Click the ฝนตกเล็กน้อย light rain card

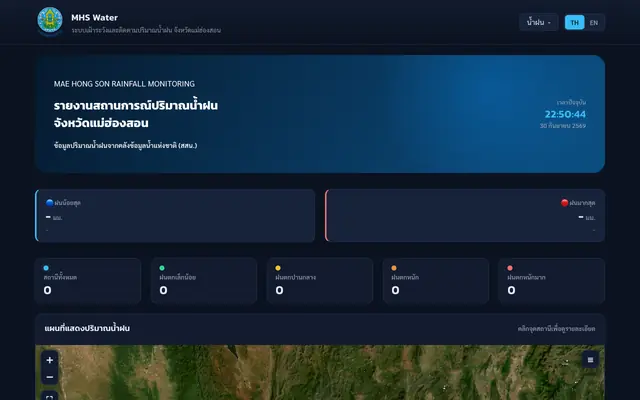tap(204, 281)
